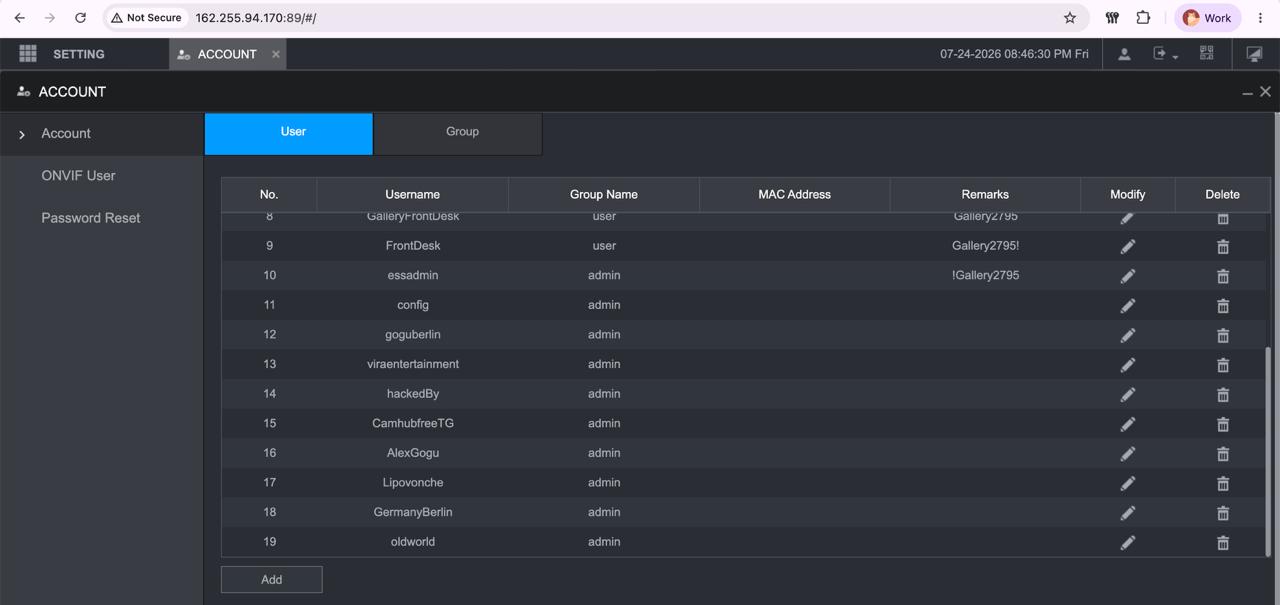Expand the logout dropdown arrow

[x=1176, y=57]
